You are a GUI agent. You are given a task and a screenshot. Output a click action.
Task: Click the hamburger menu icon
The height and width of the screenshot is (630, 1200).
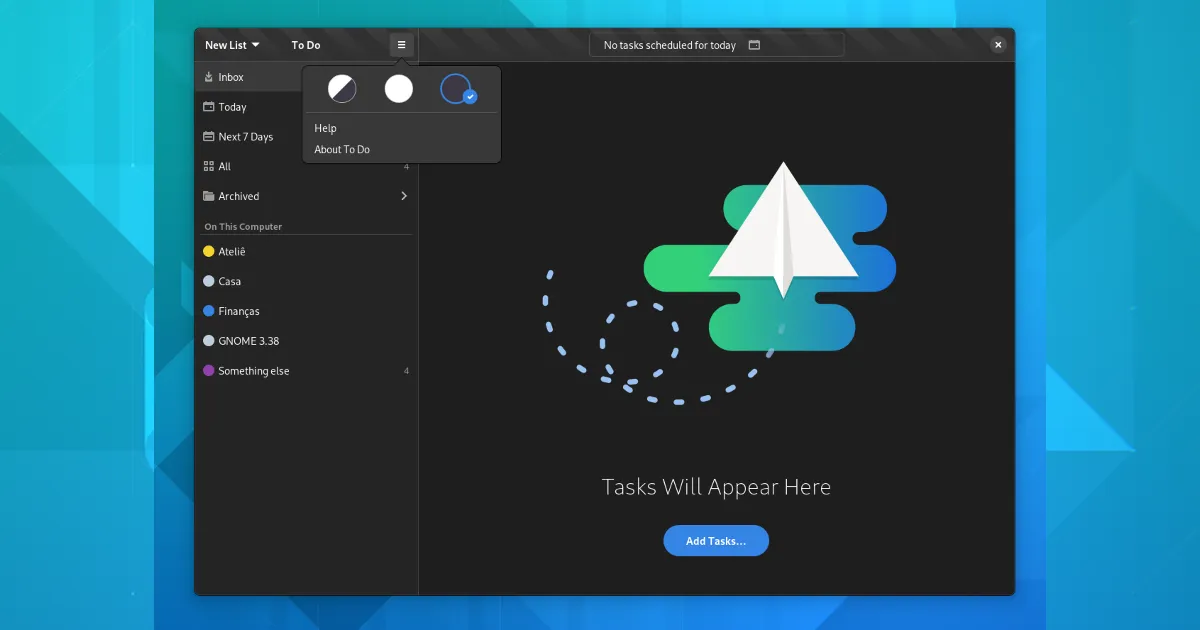pyautogui.click(x=401, y=45)
